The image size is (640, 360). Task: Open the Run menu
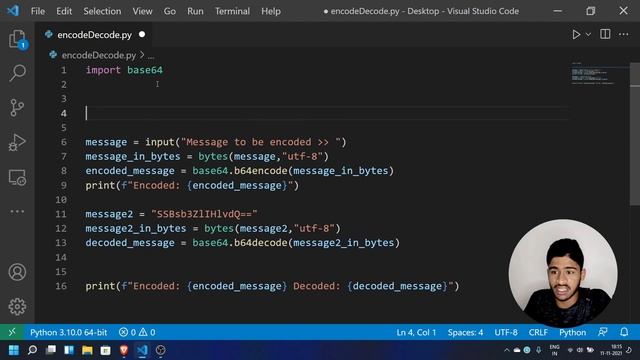195,11
